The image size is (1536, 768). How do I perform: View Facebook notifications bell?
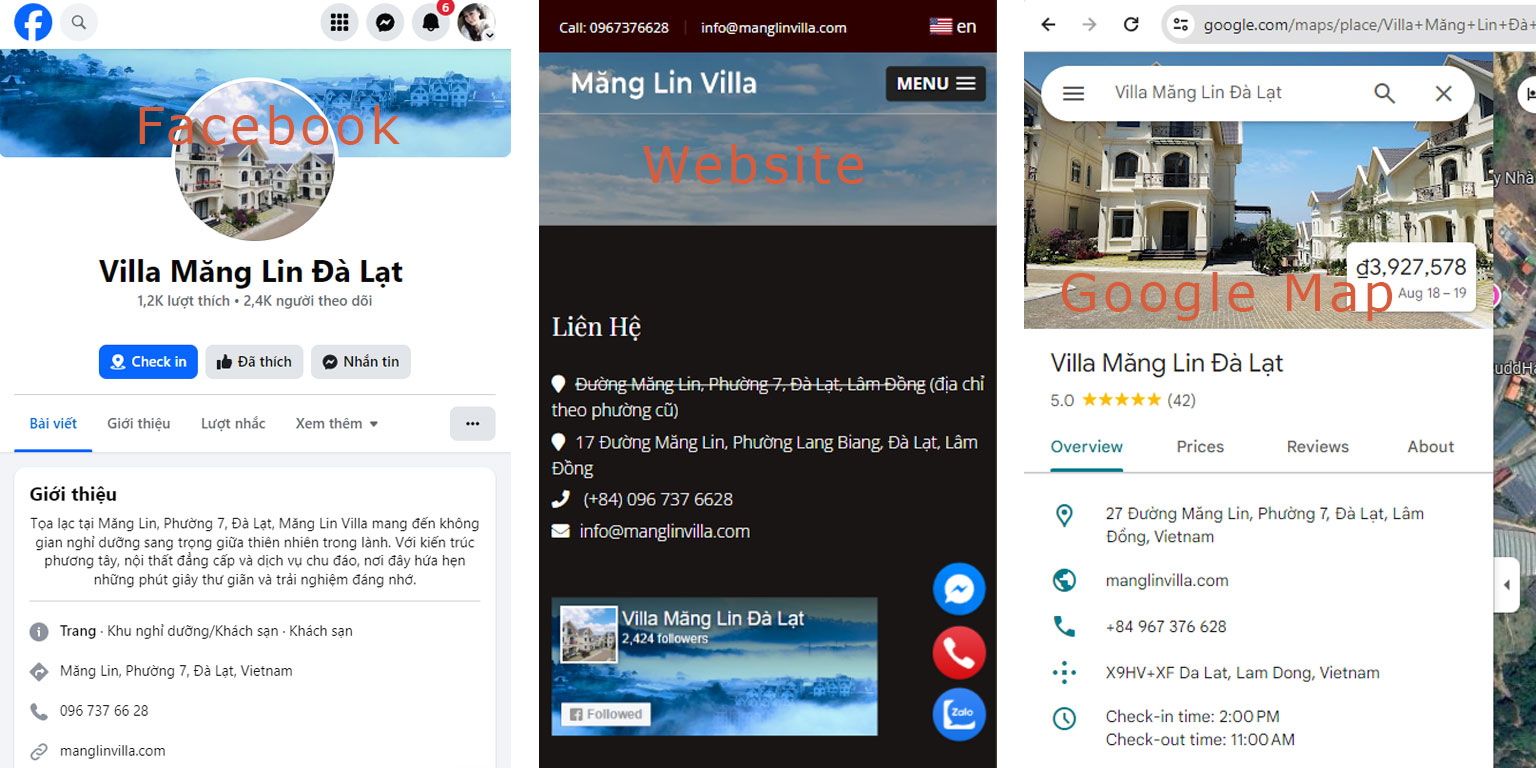tap(431, 21)
